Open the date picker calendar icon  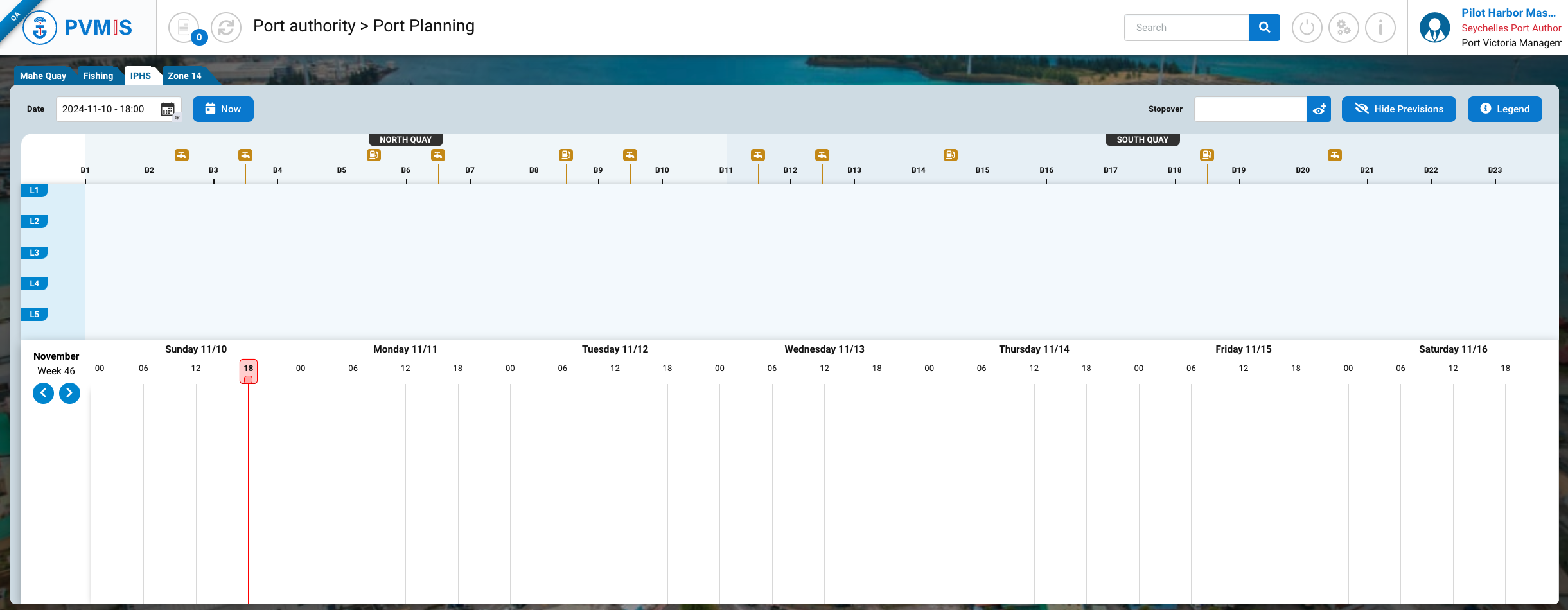point(168,109)
